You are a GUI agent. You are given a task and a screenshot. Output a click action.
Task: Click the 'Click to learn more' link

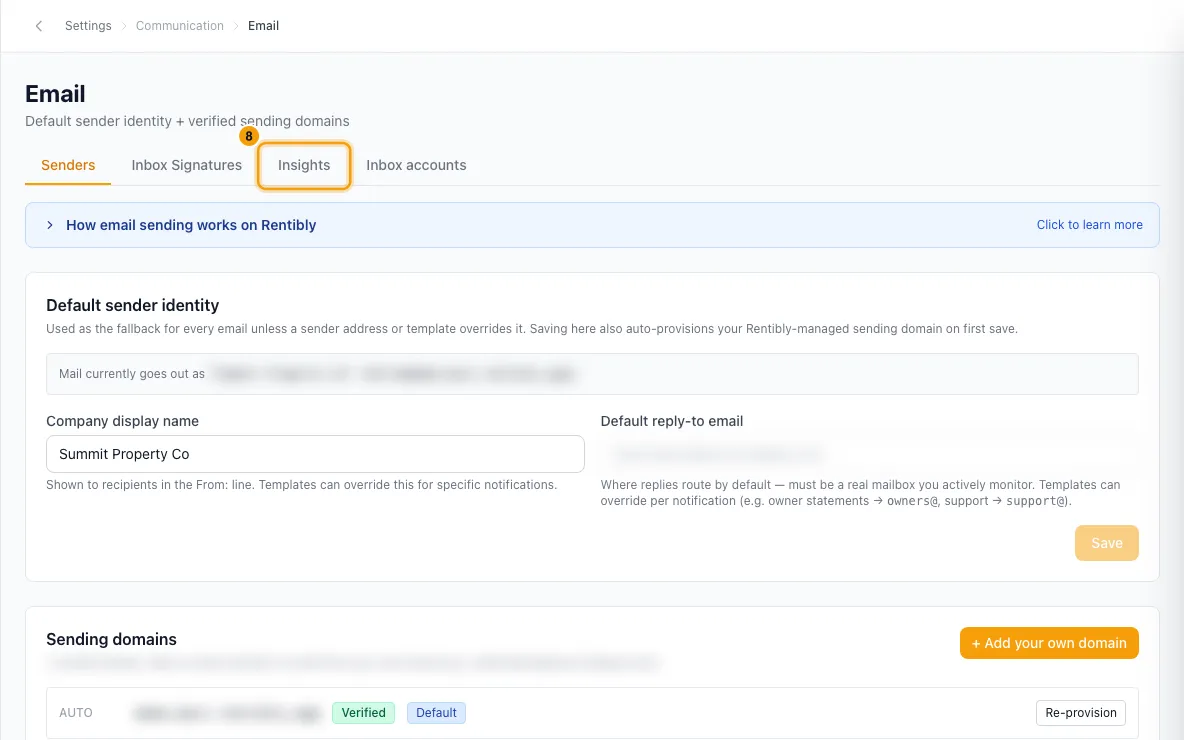point(1089,225)
